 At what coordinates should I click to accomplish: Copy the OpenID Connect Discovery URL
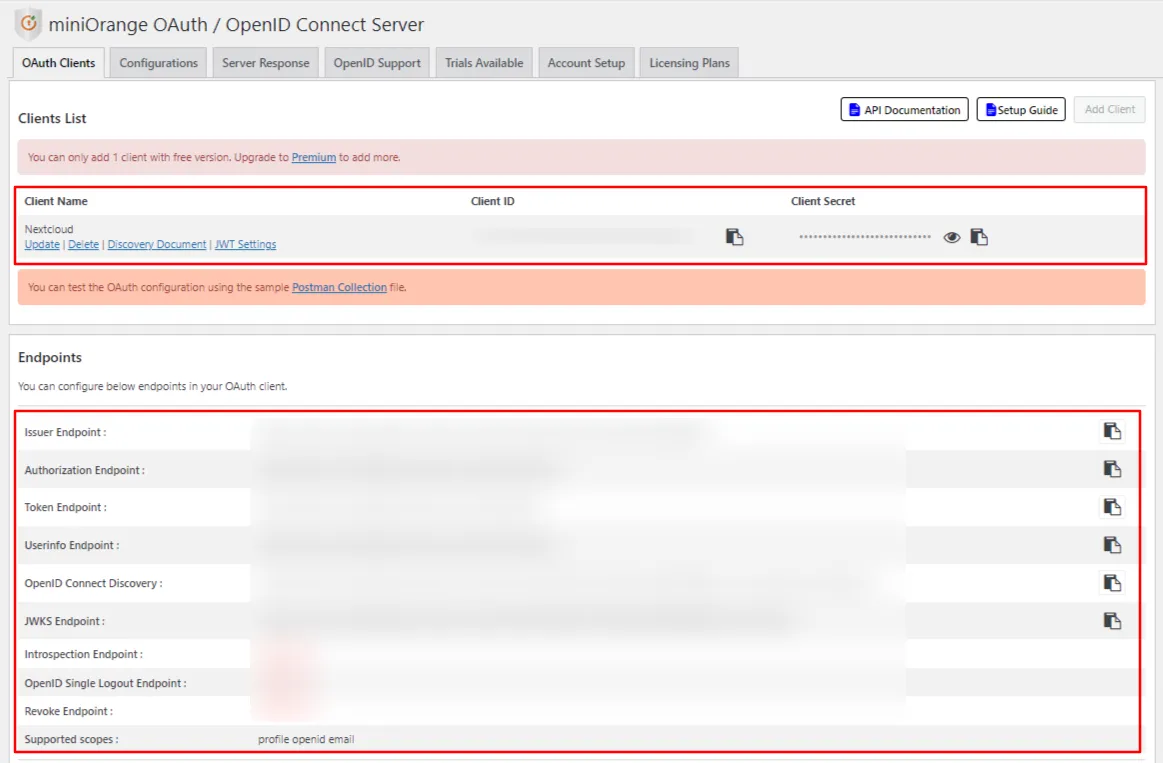pos(1112,584)
